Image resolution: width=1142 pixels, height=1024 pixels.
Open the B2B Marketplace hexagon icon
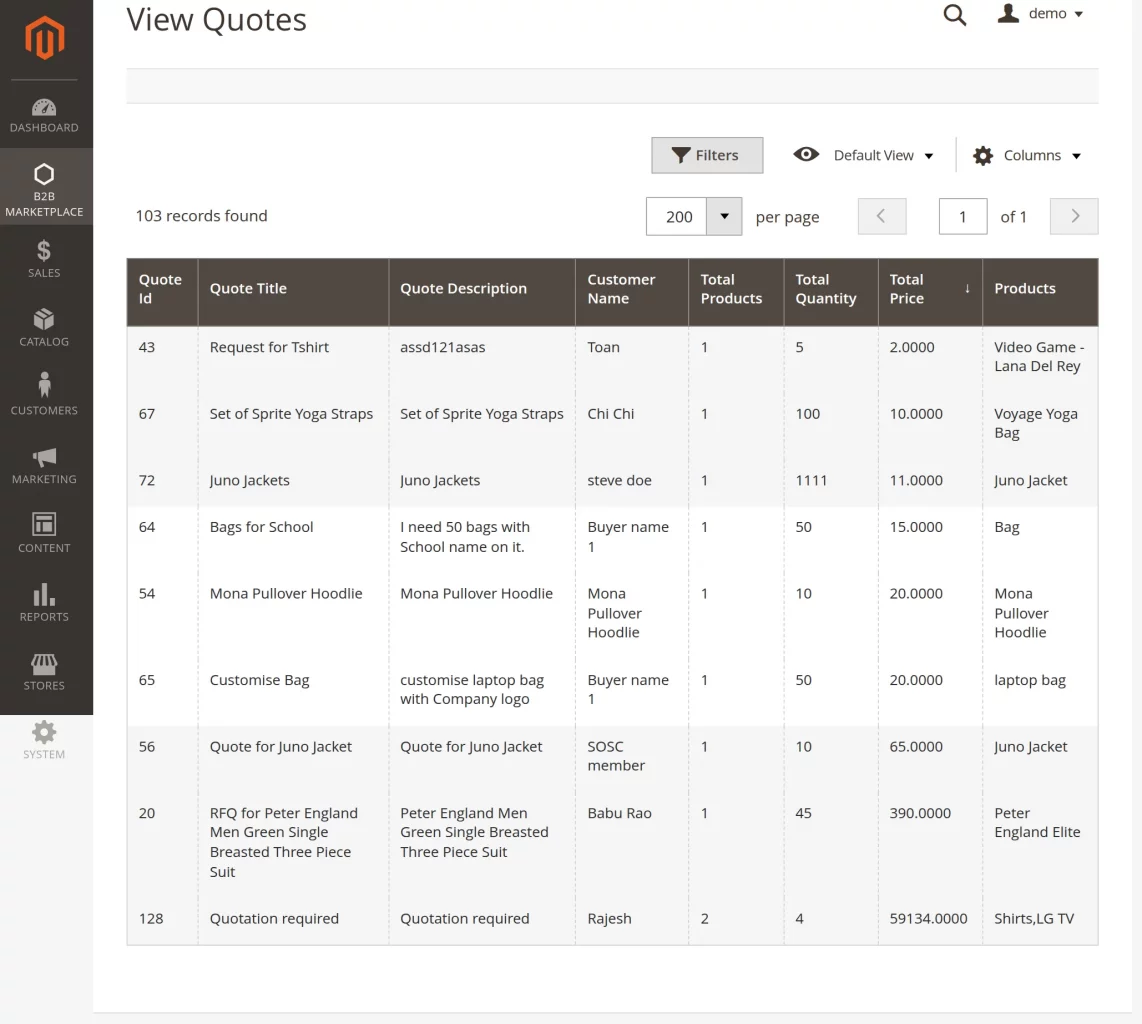pos(44,175)
